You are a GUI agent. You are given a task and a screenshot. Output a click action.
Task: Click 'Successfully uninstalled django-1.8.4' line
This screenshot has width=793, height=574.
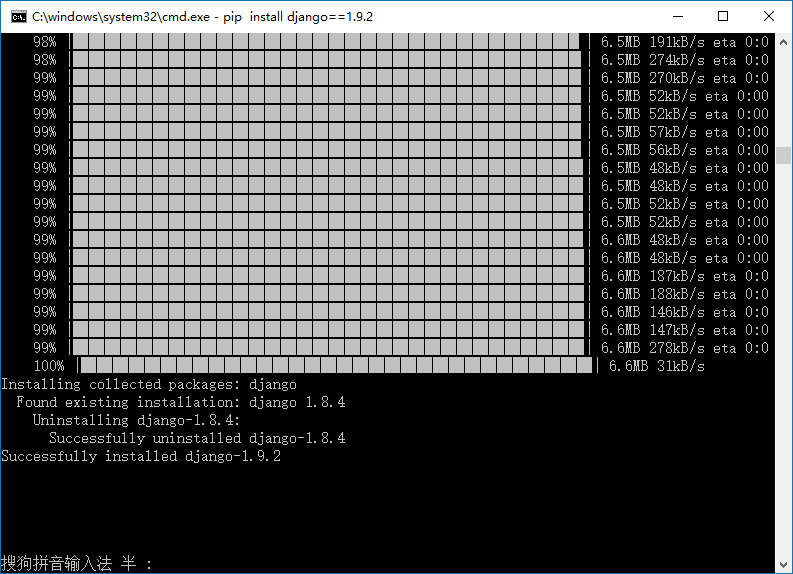coord(197,438)
